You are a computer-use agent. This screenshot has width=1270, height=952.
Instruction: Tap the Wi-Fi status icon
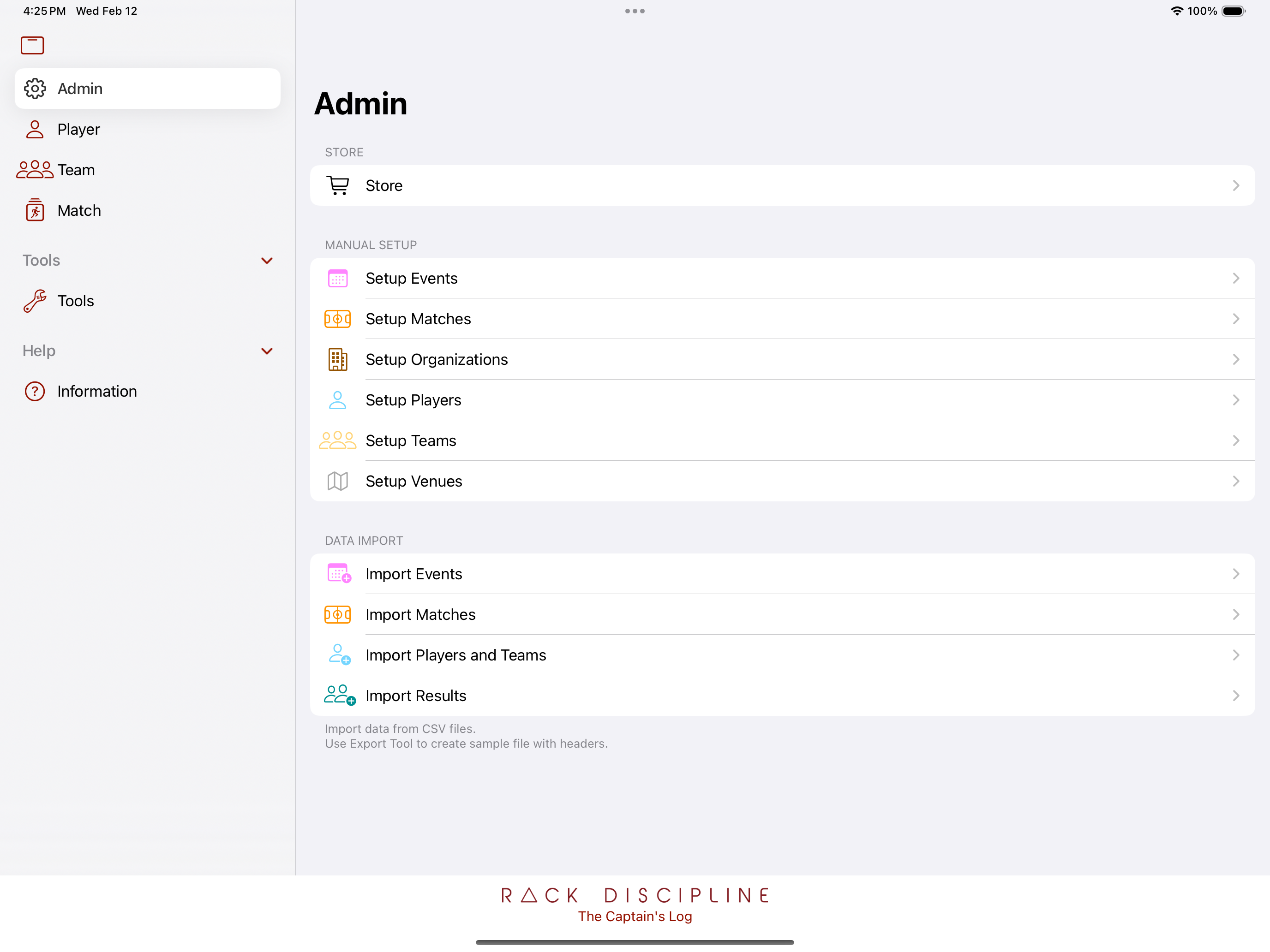click(1176, 11)
